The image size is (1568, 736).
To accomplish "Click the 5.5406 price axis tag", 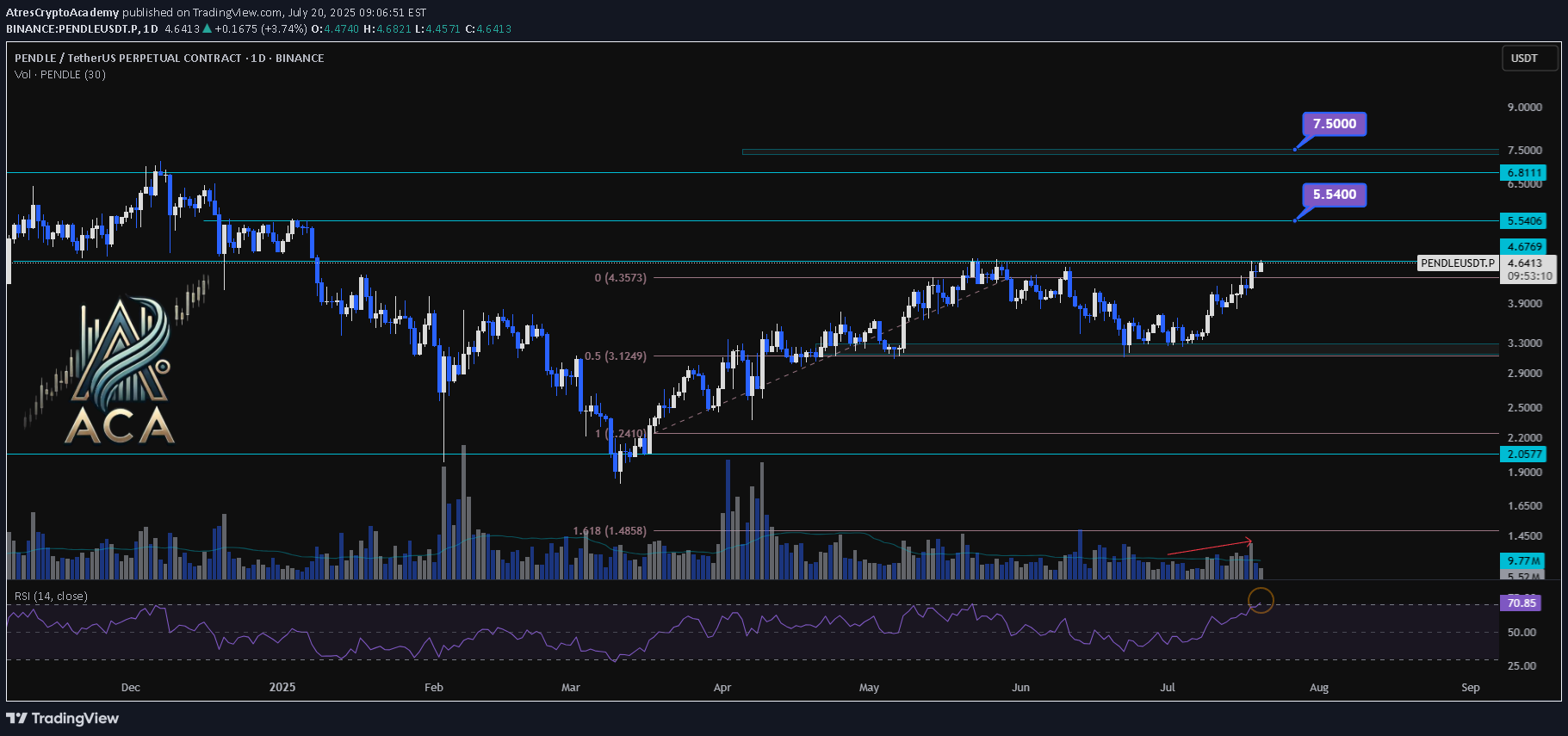I will tap(1523, 221).
